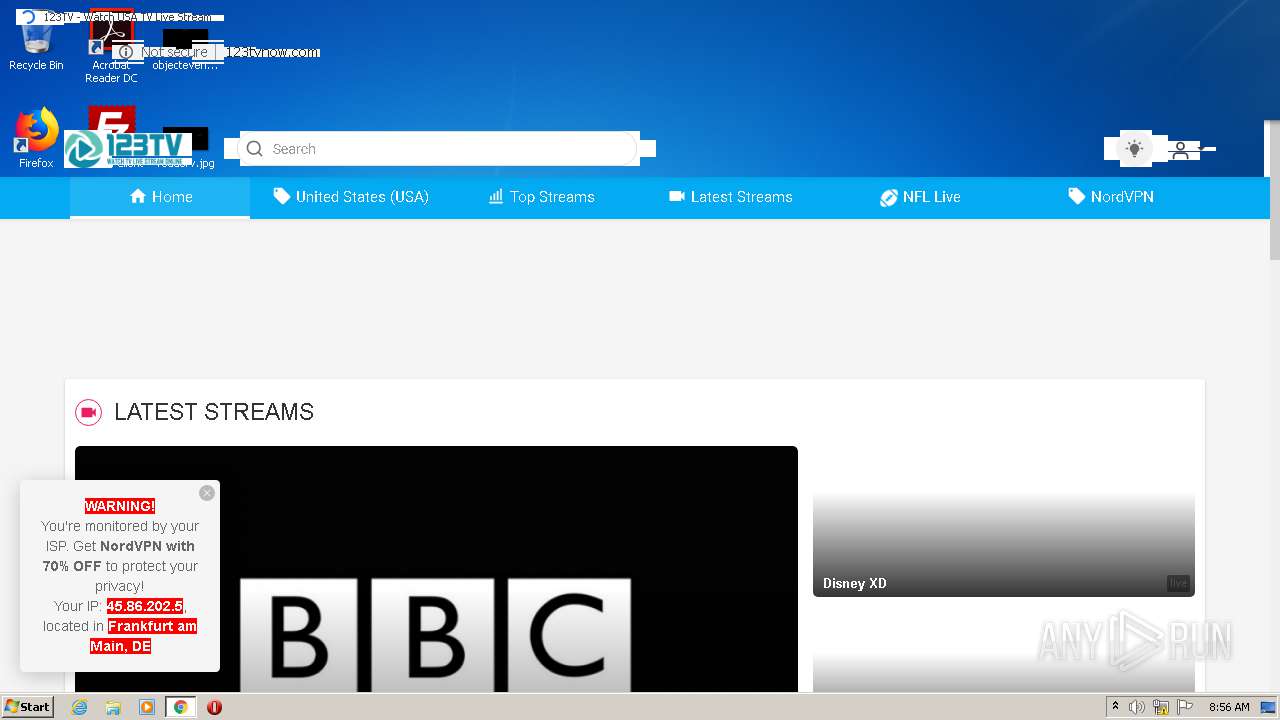Click the live badge on Disney XD
1280x720 pixels.
click(x=1178, y=583)
